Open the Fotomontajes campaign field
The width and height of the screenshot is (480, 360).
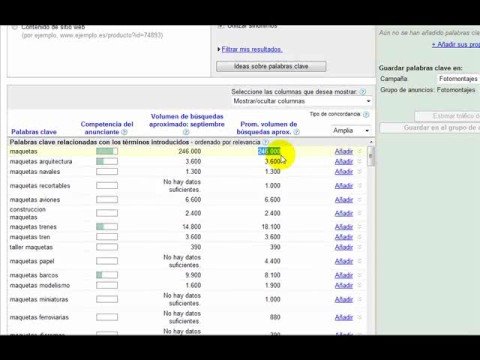[458, 79]
